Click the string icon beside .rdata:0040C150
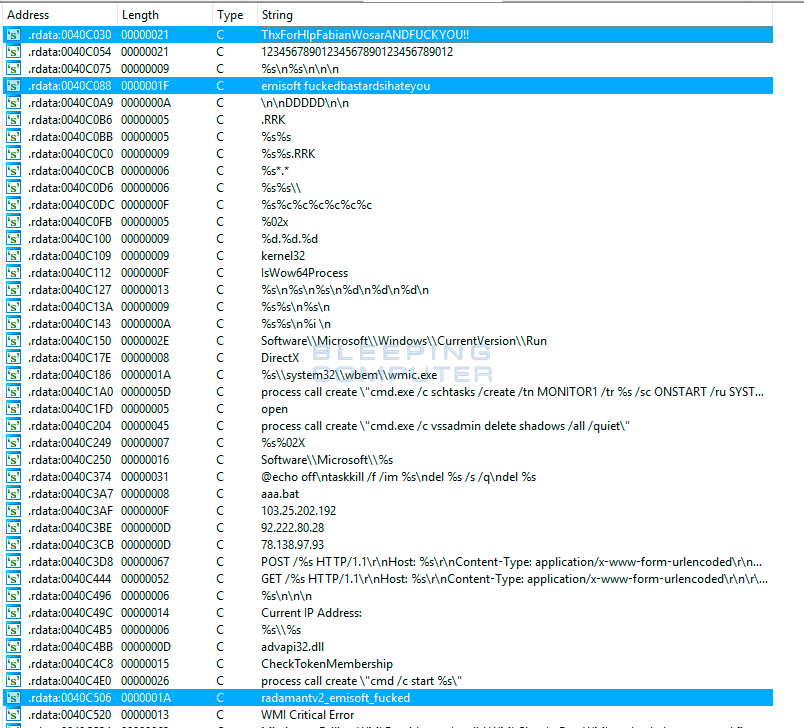The width and height of the screenshot is (804, 728). [x=13, y=341]
